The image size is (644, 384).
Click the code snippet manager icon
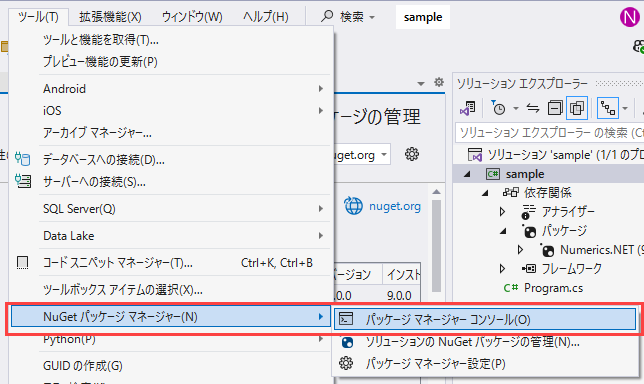[23, 263]
